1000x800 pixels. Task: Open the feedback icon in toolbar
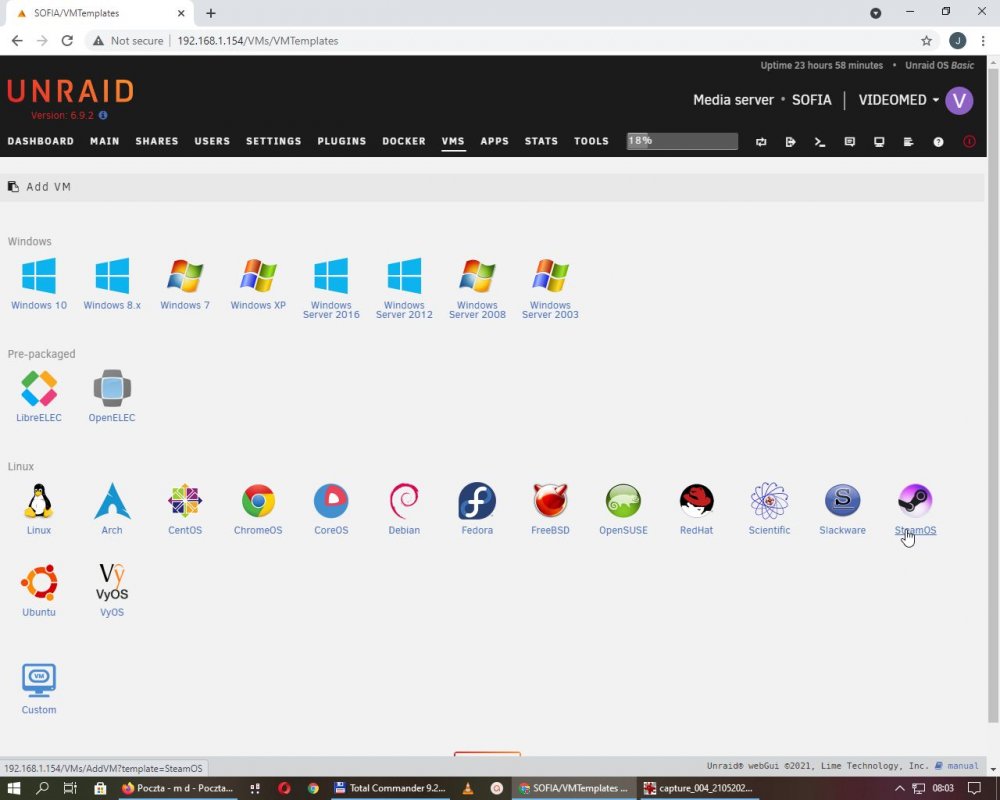(849, 142)
